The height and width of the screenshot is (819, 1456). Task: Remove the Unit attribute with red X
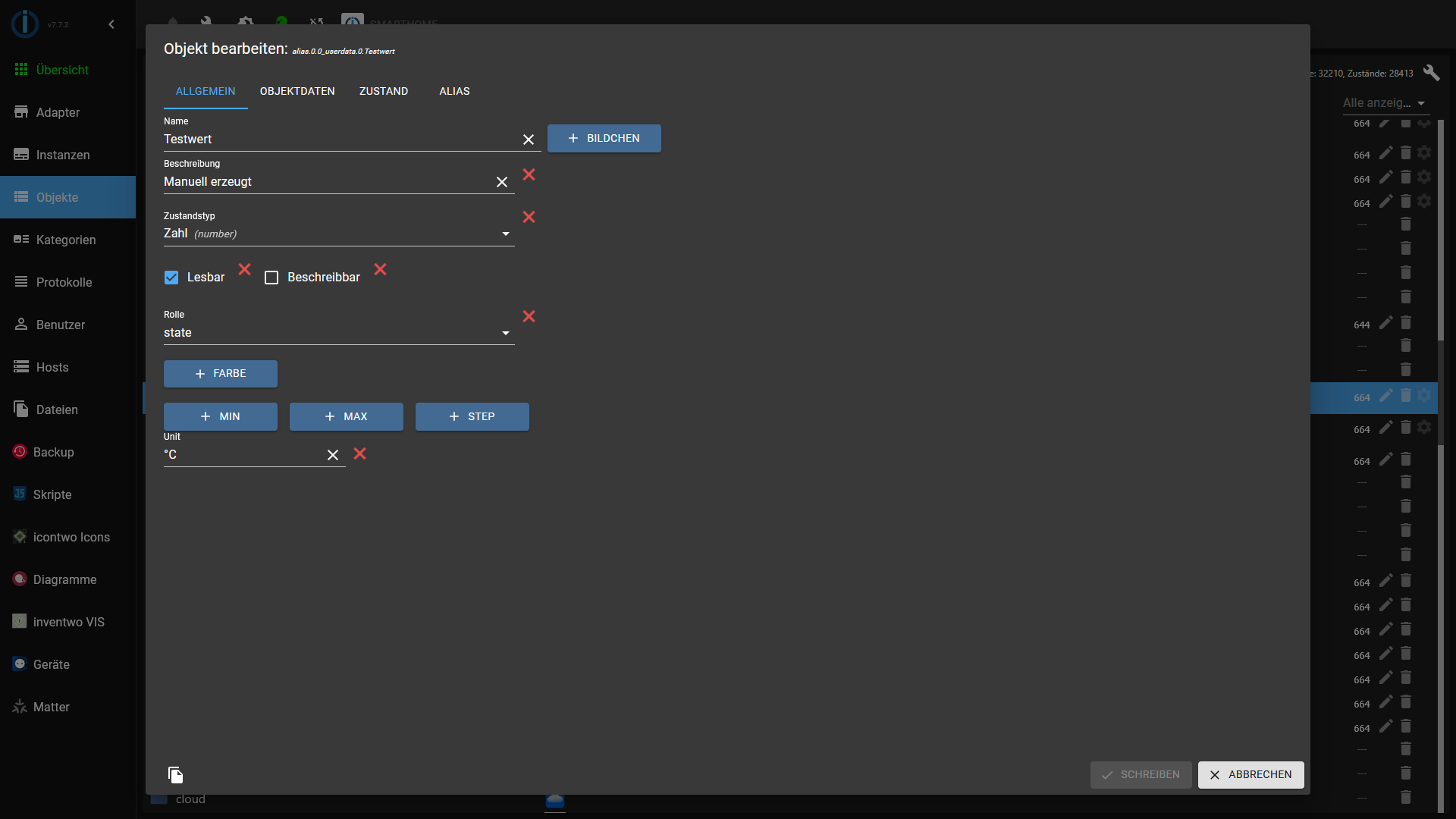point(360,453)
